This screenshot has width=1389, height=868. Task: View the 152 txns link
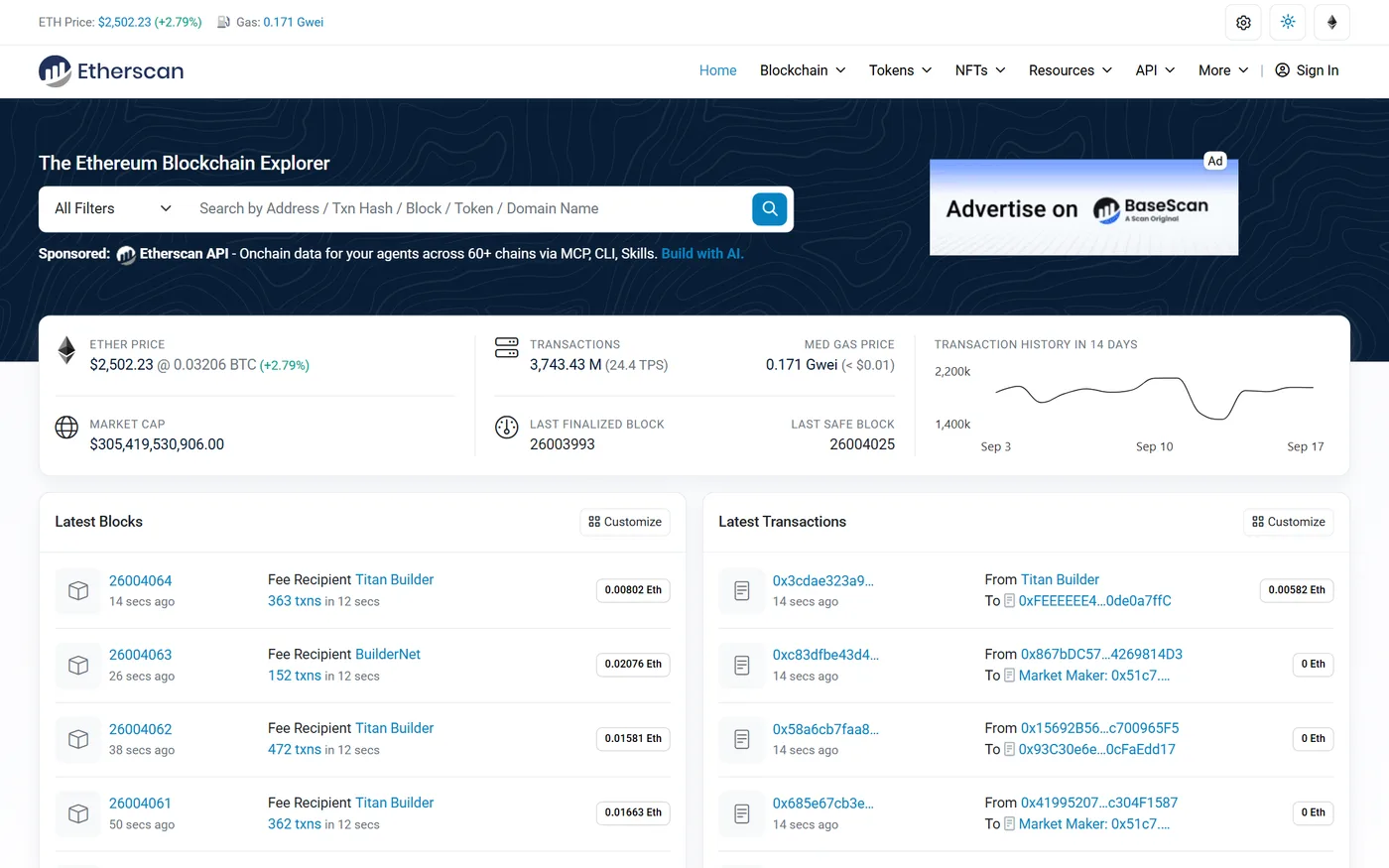click(x=295, y=676)
